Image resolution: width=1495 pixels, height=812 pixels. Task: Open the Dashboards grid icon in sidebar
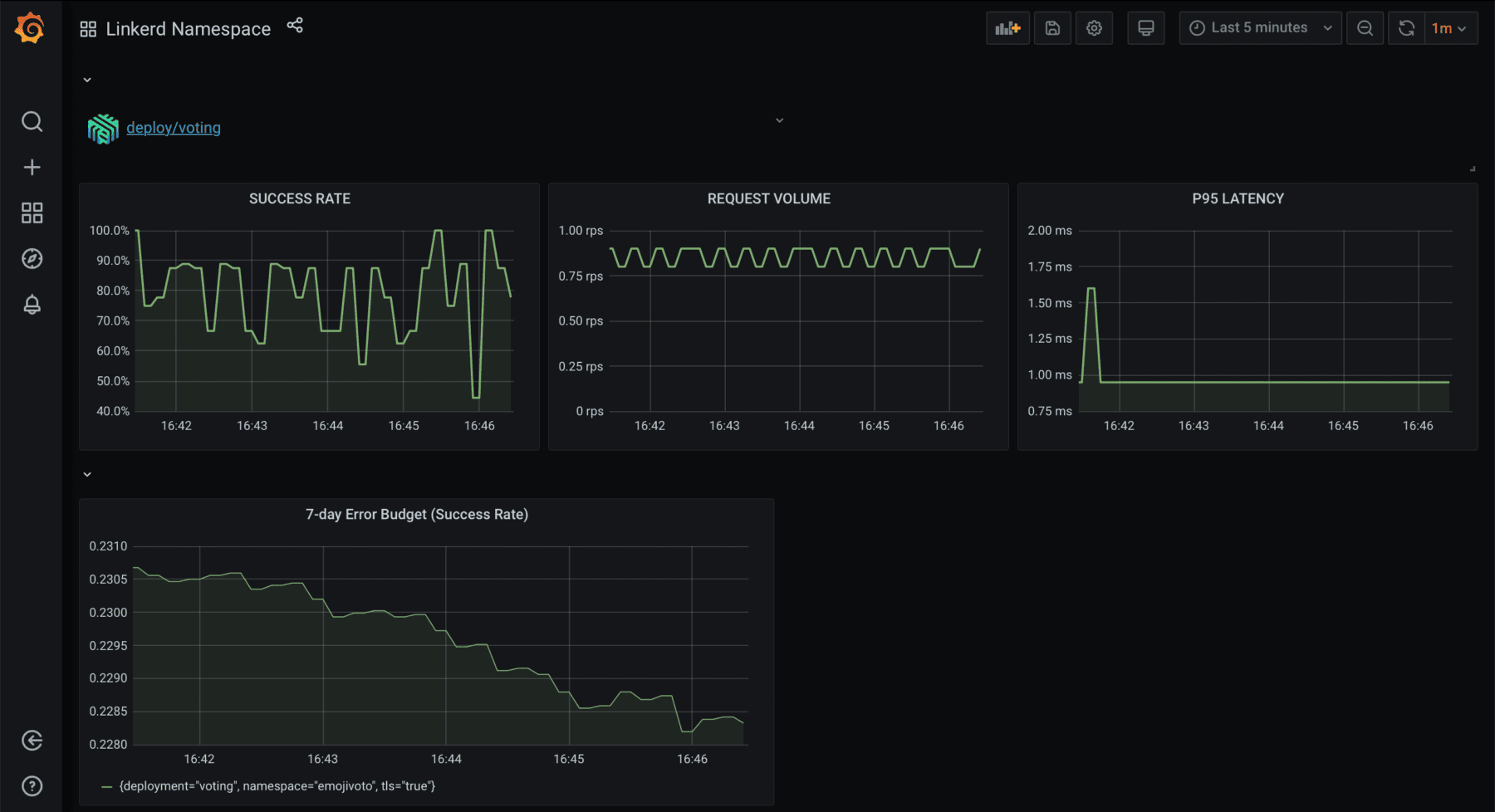coord(32,213)
